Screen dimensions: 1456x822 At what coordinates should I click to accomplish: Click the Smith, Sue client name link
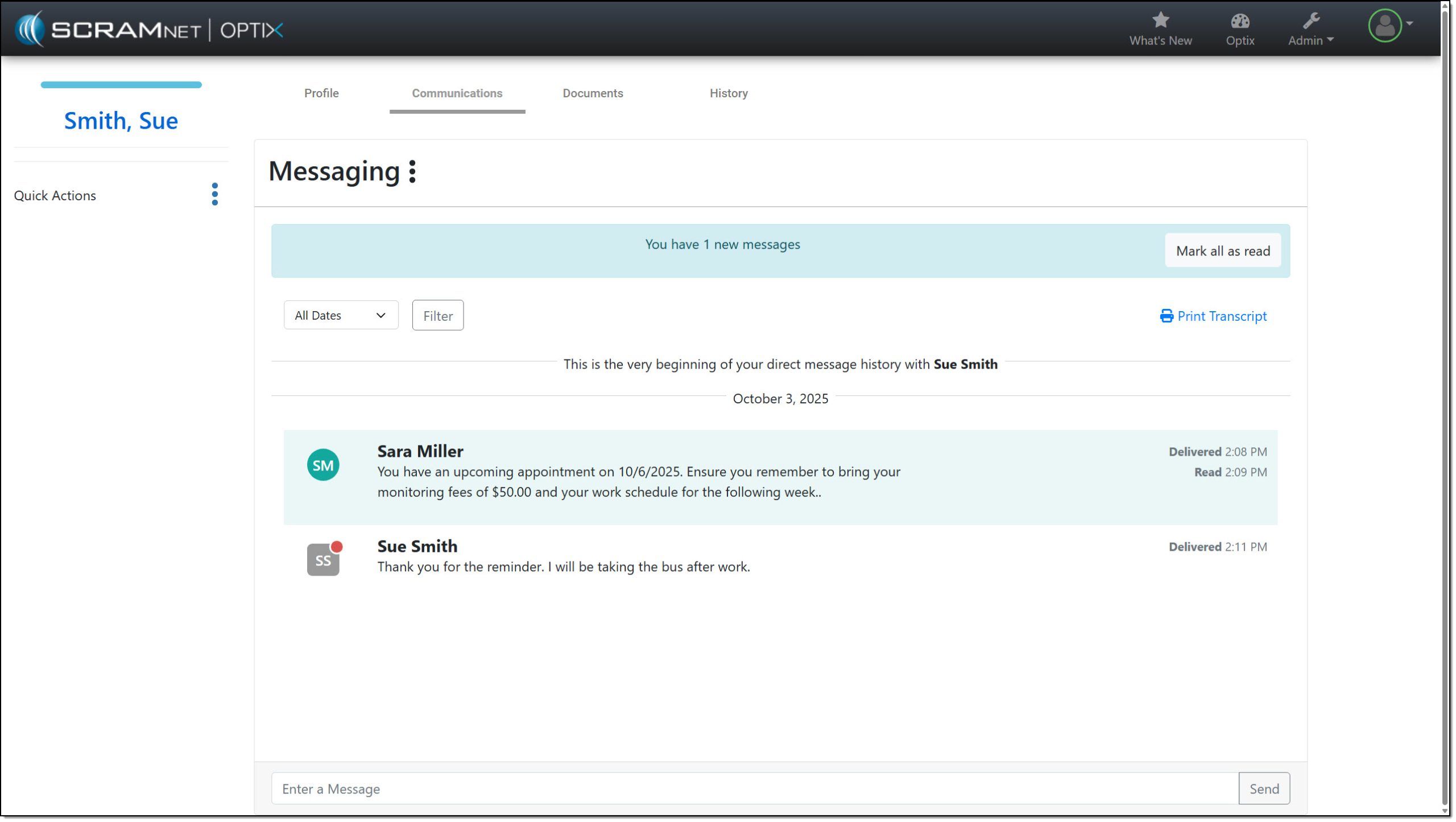121,121
